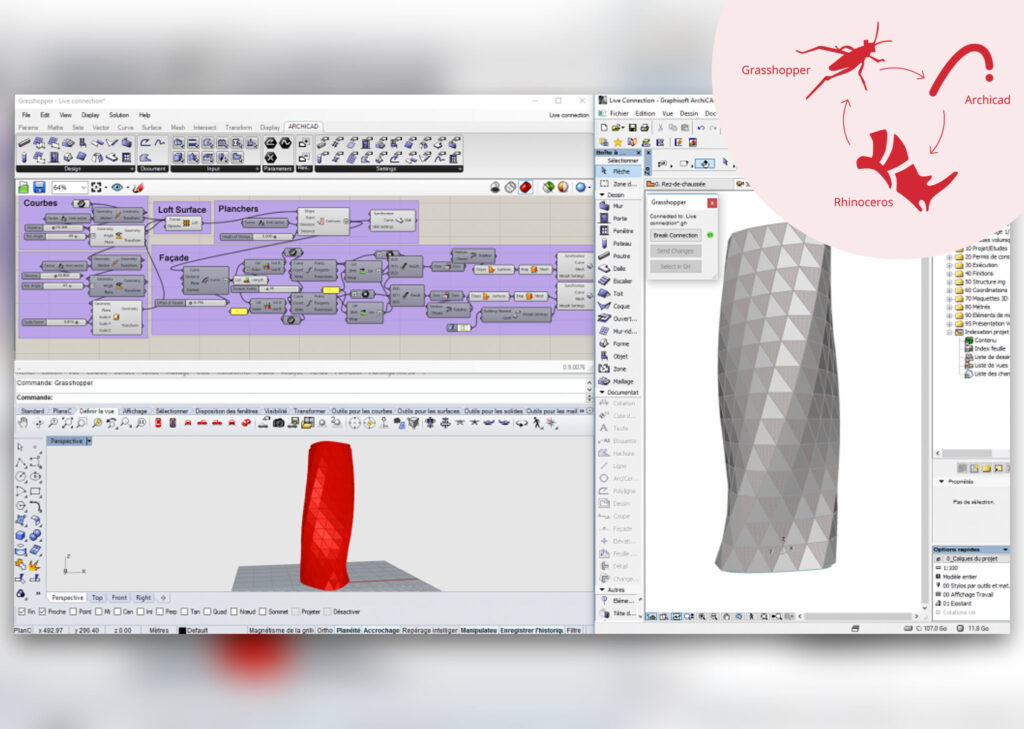Collapse the Documentat toolbox section
The image size is (1024, 729).
click(x=602, y=393)
